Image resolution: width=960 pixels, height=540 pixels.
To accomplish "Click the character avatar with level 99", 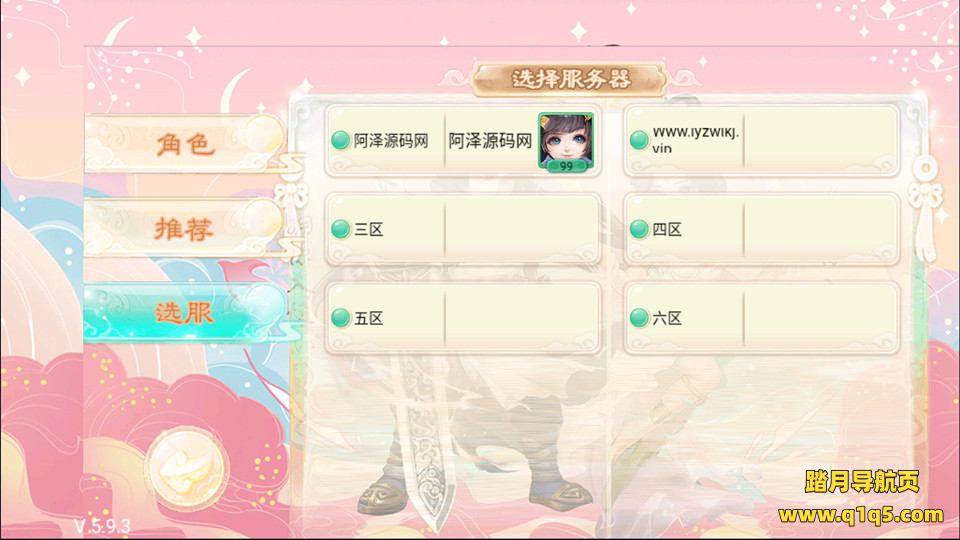I will 566,141.
